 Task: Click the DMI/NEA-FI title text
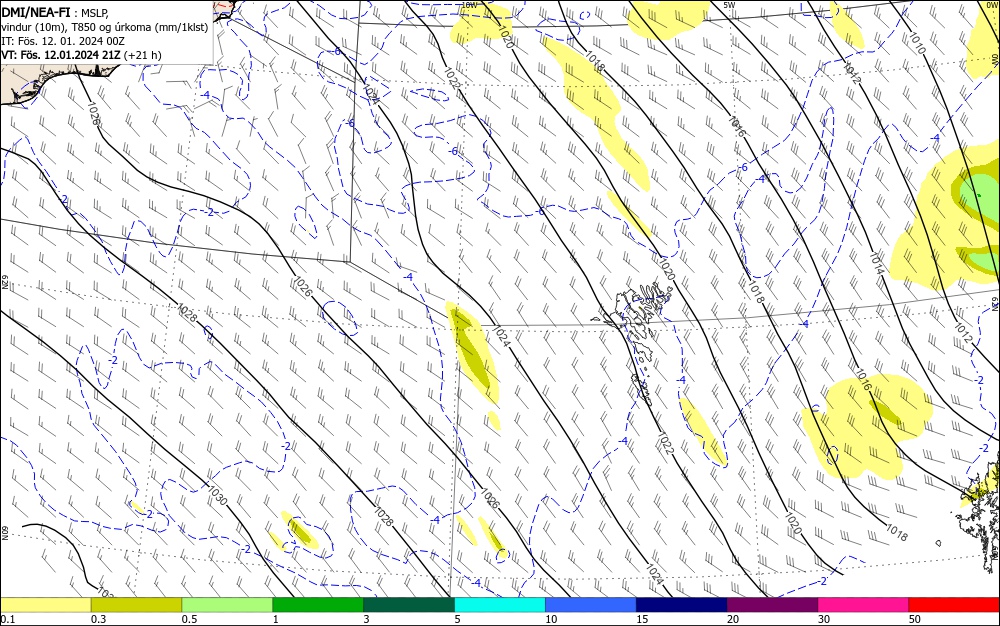click(36, 11)
